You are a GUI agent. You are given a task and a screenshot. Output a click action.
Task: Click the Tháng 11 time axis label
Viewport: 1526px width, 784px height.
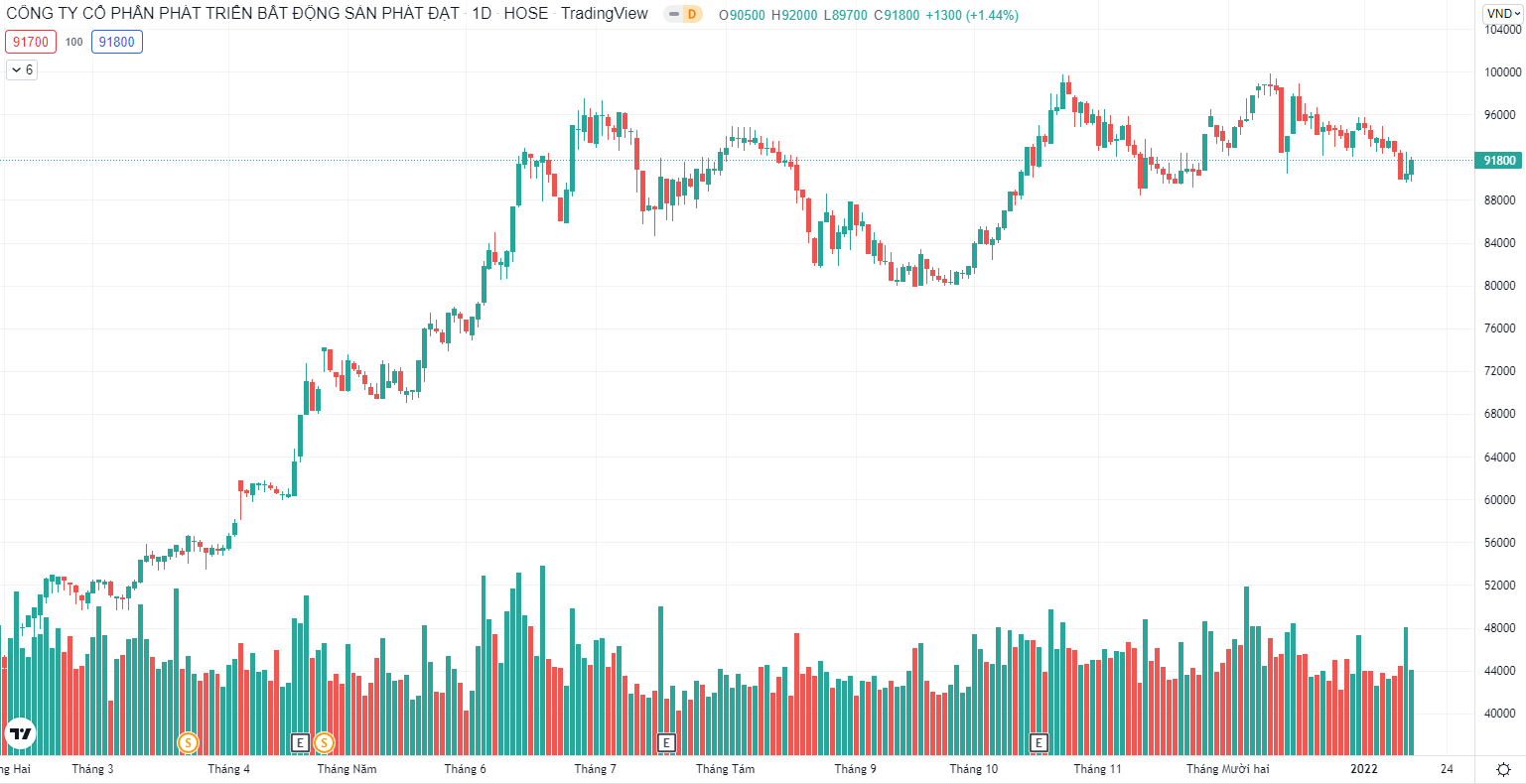(1097, 769)
